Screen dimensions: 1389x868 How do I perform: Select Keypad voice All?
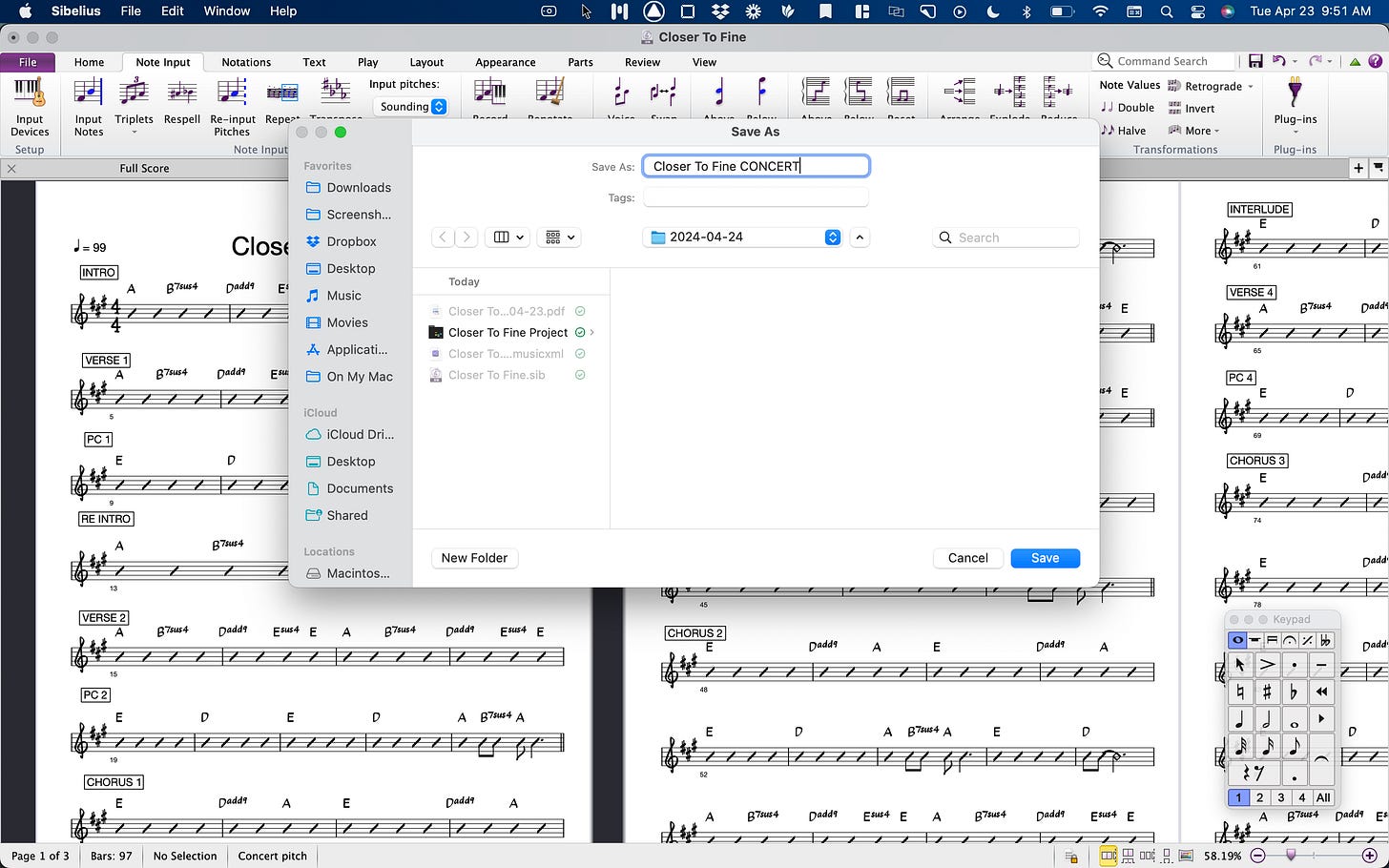[x=1323, y=797]
